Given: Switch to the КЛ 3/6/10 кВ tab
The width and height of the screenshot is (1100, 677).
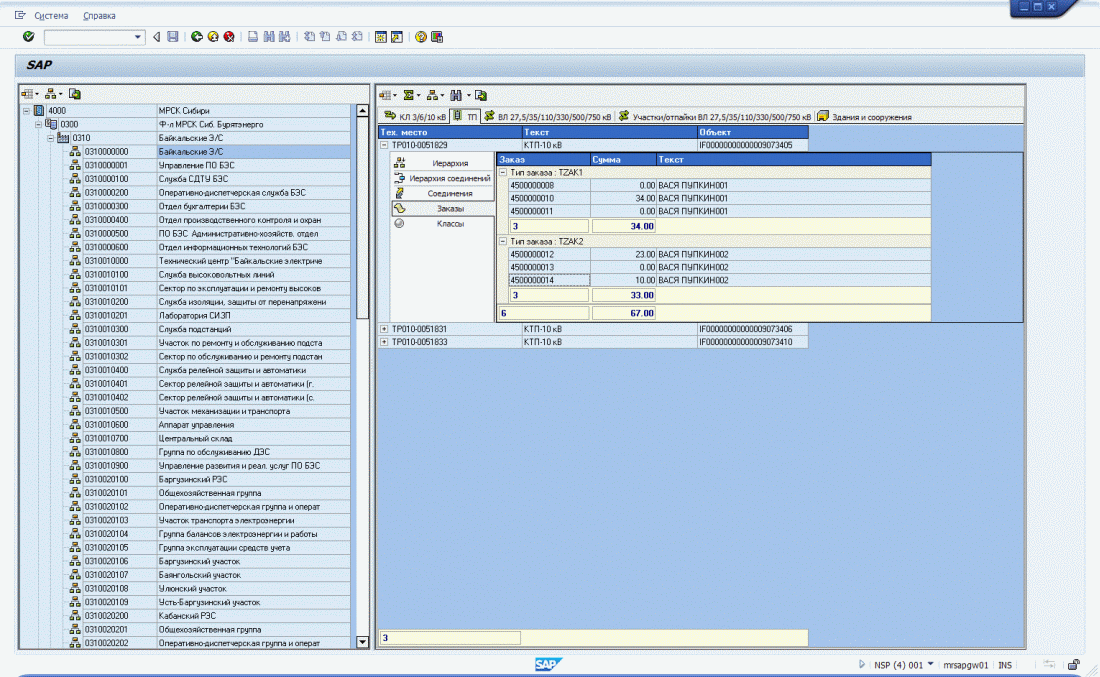Looking at the screenshot, I should [x=415, y=116].
